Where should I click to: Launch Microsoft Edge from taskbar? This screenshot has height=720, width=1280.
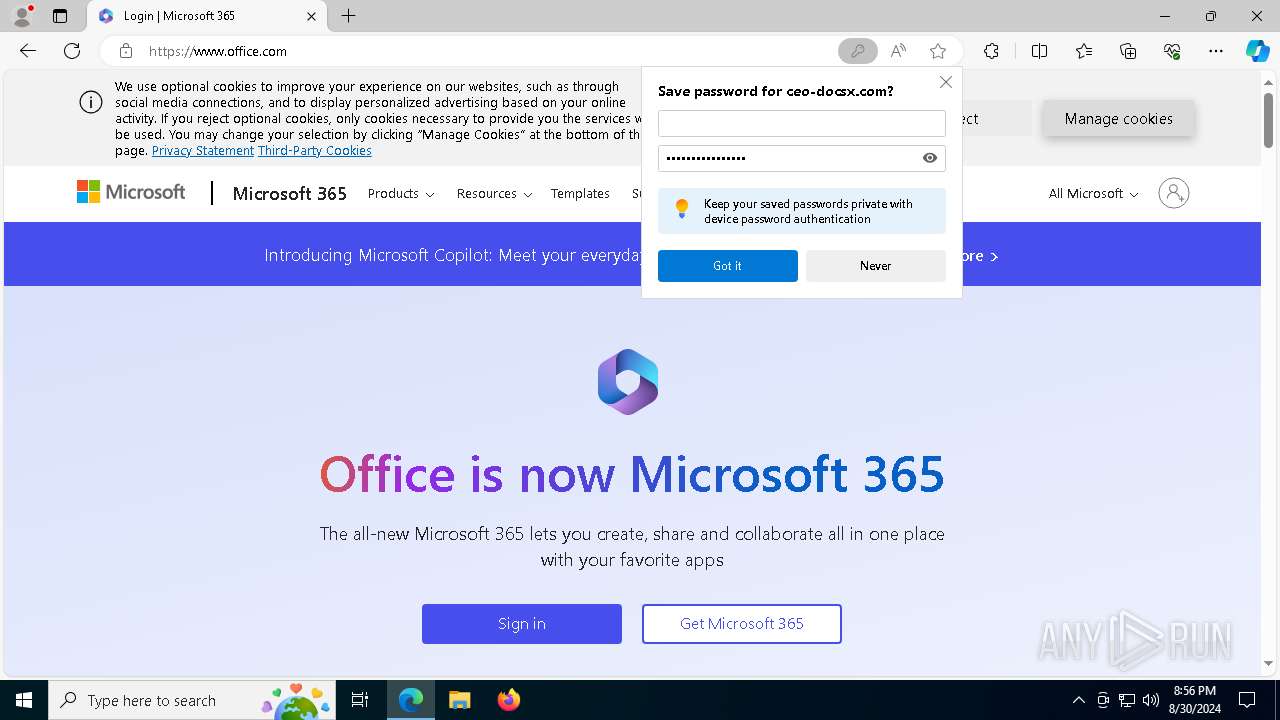(411, 700)
